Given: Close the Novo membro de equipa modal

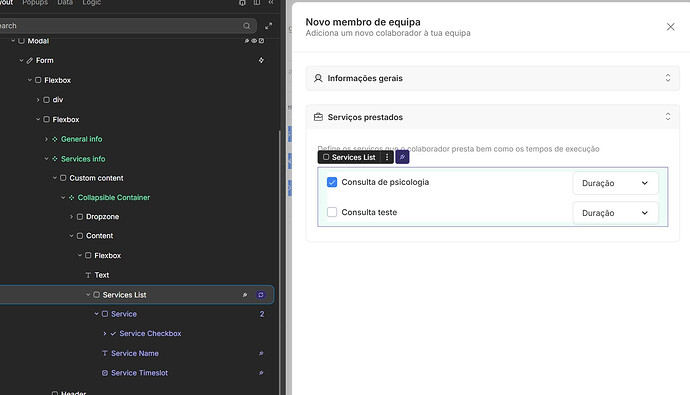Looking at the screenshot, I should click(x=670, y=27).
